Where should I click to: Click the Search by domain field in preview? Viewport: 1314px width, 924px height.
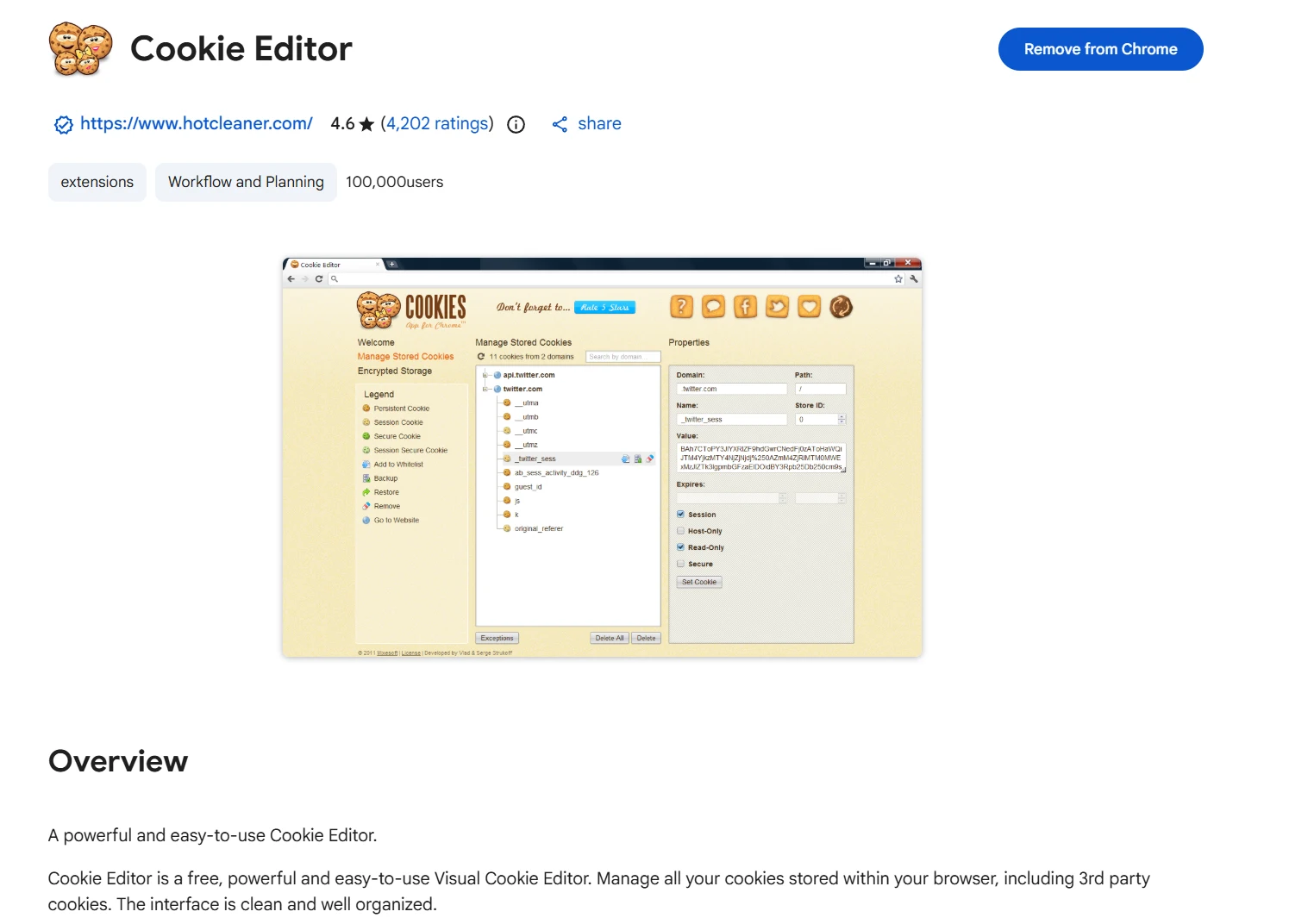click(x=623, y=356)
